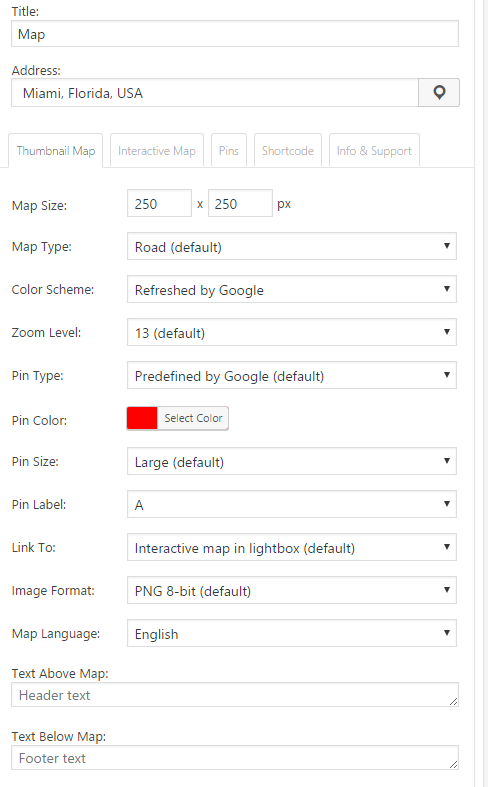Choose the Image Format dropdown

pyautogui.click(x=292, y=590)
